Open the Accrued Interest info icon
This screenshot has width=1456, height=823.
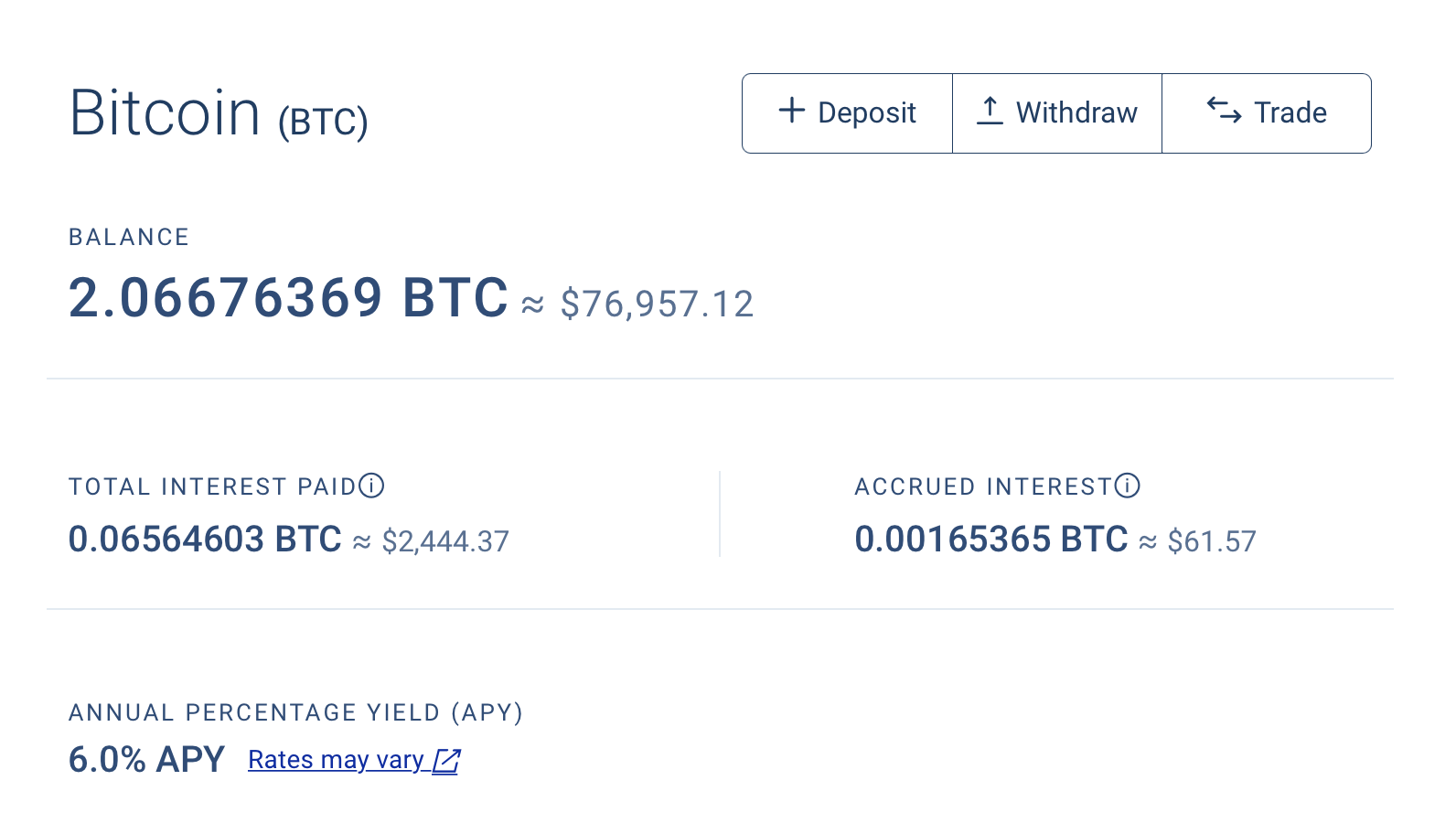click(1128, 486)
